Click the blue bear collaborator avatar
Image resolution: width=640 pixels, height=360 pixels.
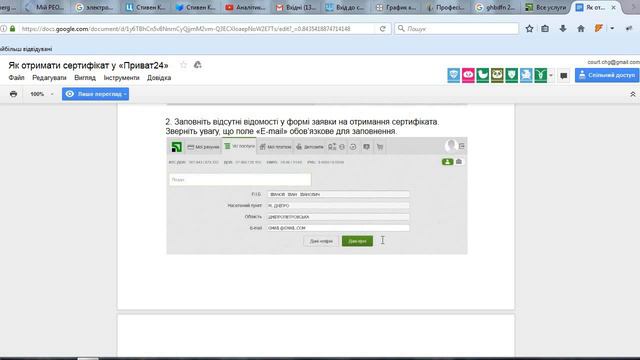tap(454, 75)
